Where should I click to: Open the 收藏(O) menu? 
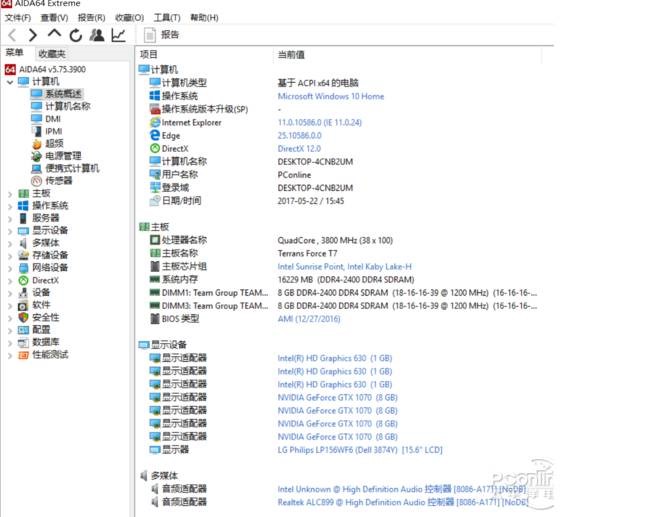[x=129, y=18]
